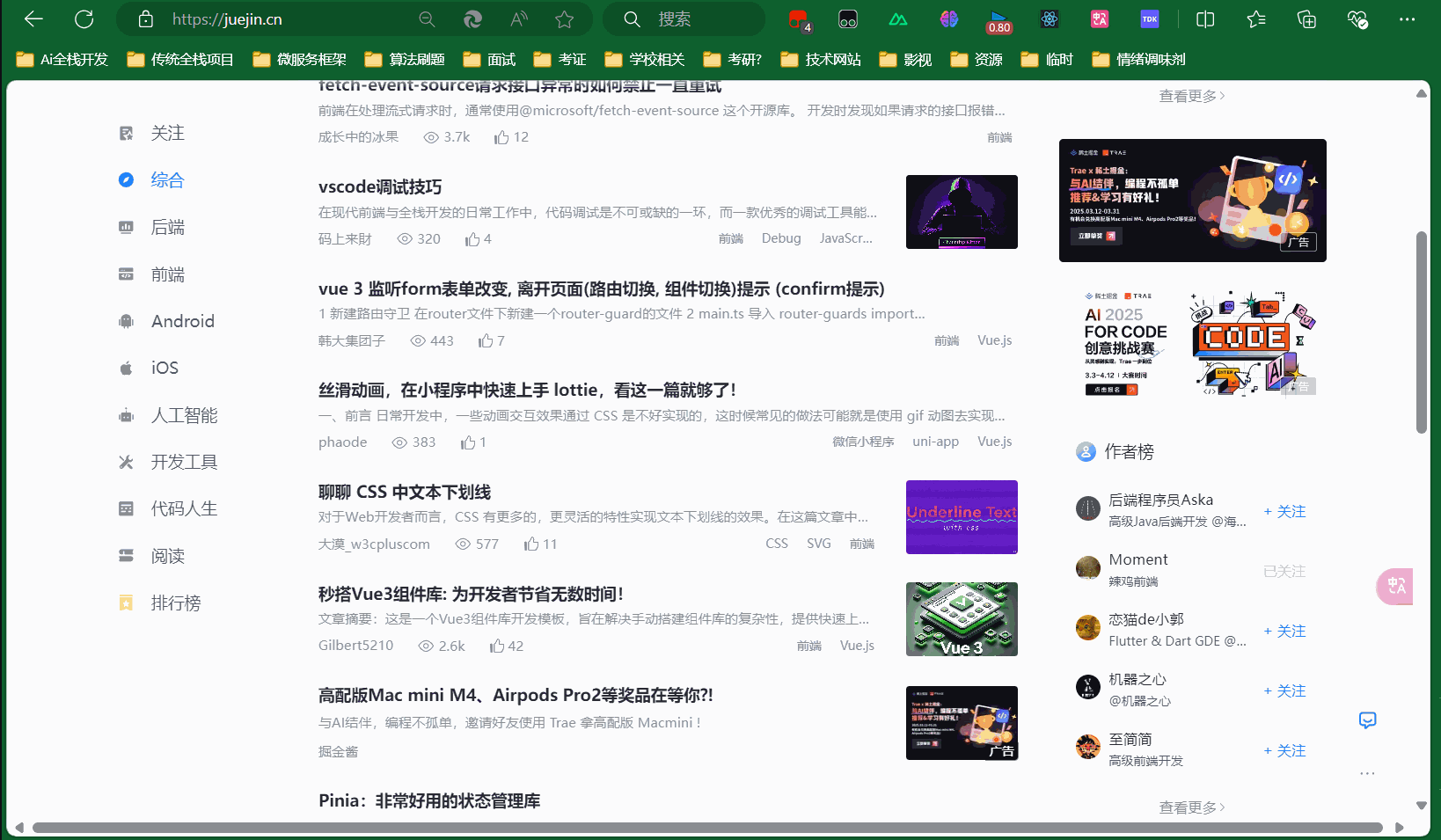Click the feedback chat icon at bottom right
Image resolution: width=1441 pixels, height=840 pixels.
(1367, 720)
